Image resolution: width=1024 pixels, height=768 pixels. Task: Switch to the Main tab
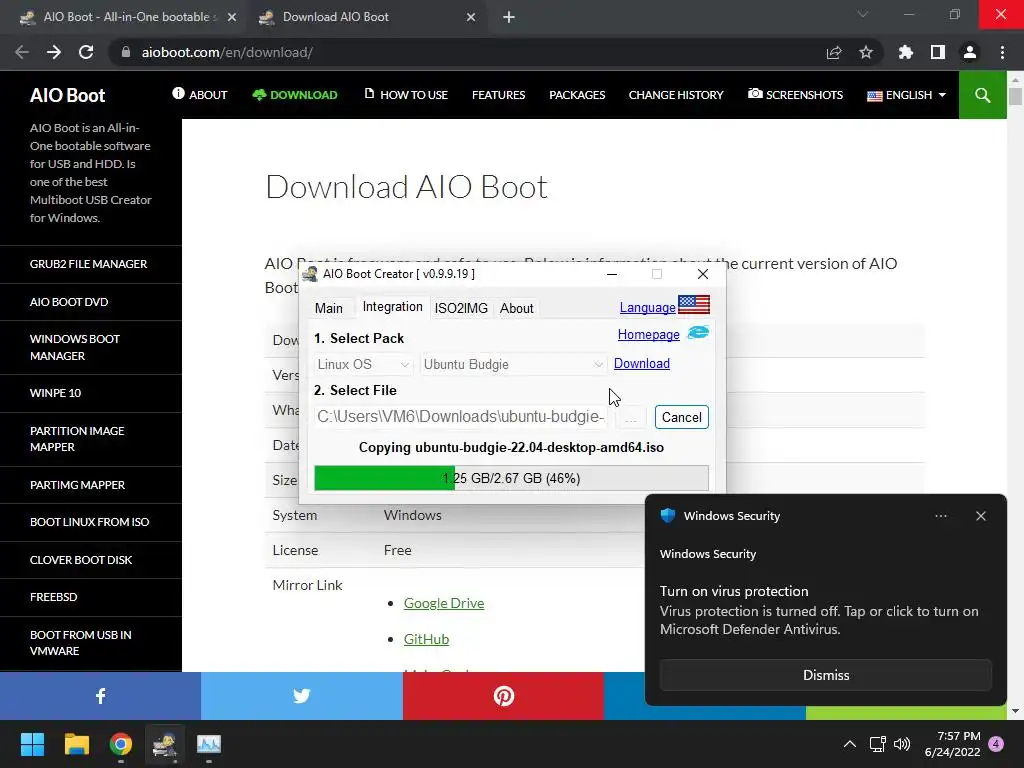328,308
